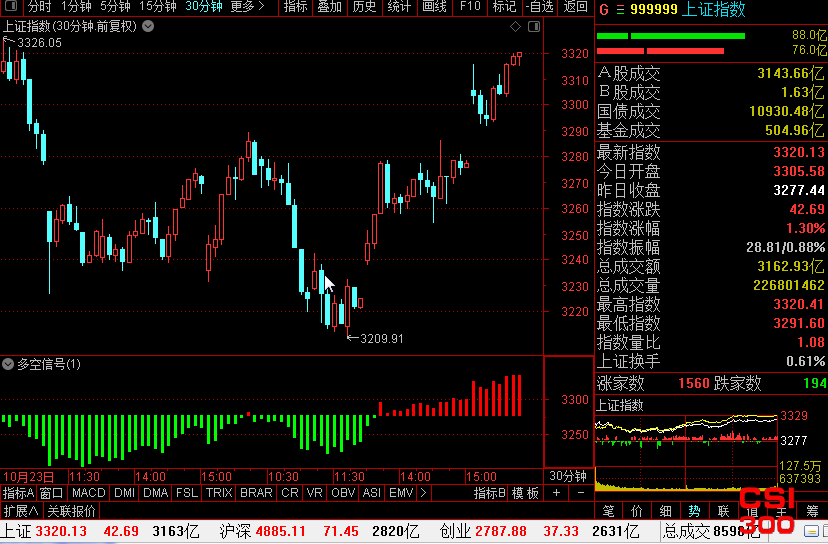Image resolution: width=828 pixels, height=544 pixels.
Task: Open F10 company info
Action: [x=470, y=6]
